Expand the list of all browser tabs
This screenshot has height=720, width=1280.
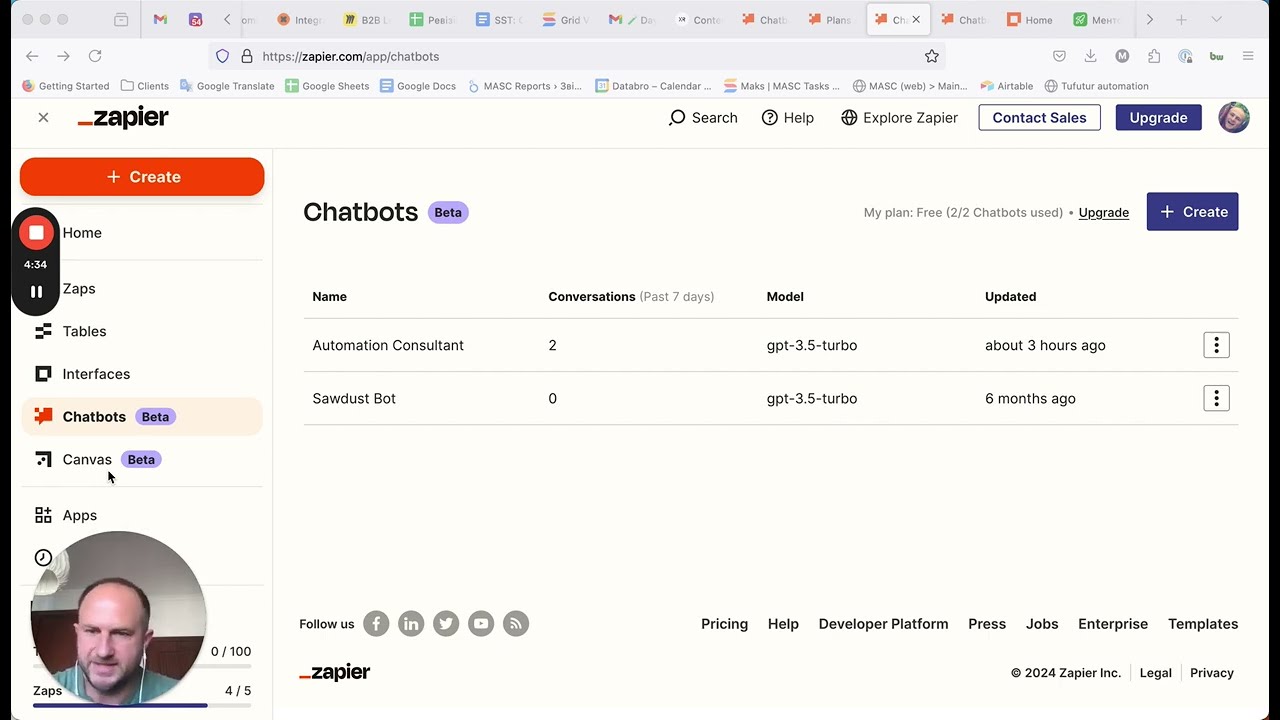pyautogui.click(x=1216, y=20)
